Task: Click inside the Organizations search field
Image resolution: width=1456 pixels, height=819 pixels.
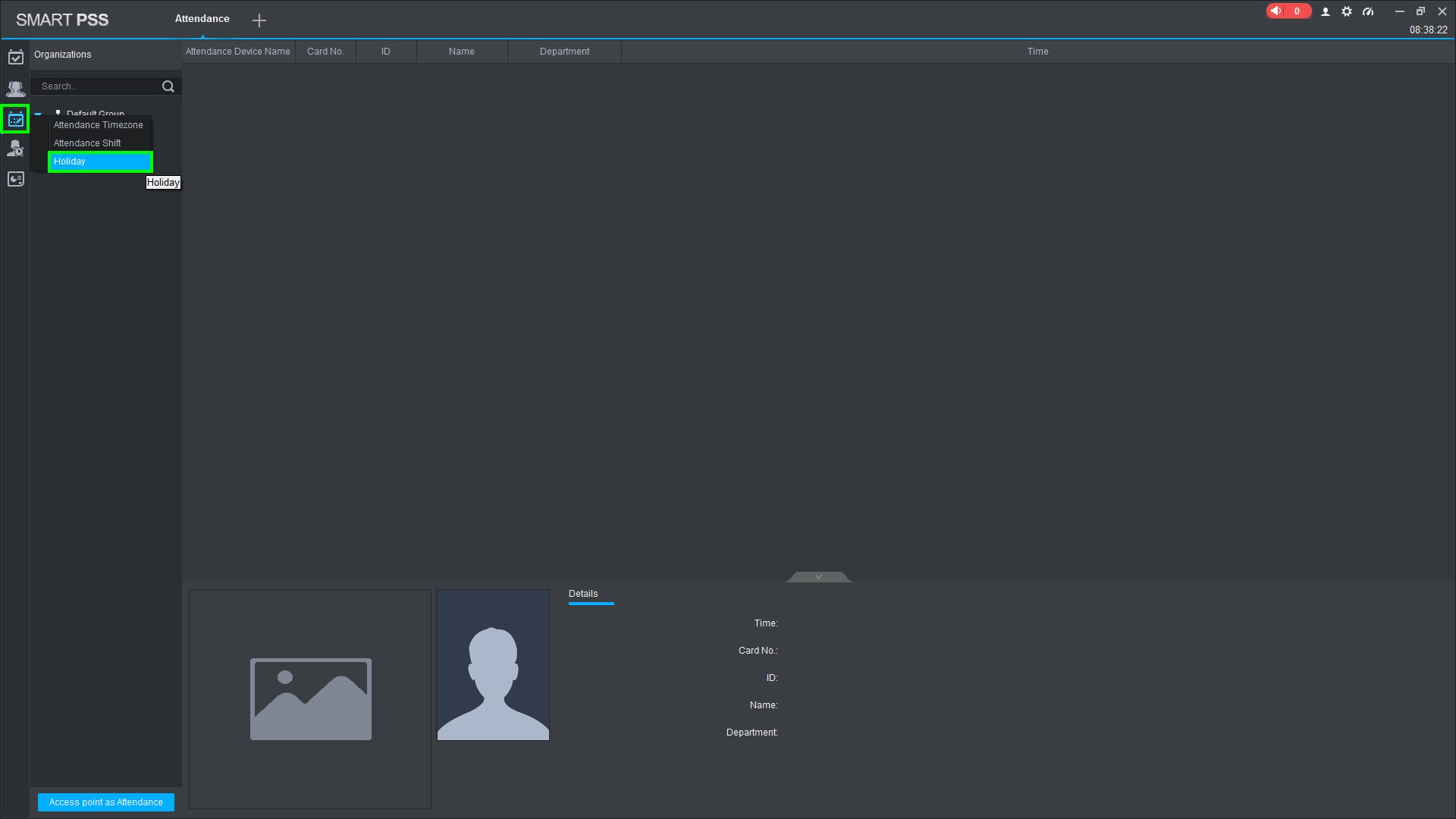Action: 97,86
